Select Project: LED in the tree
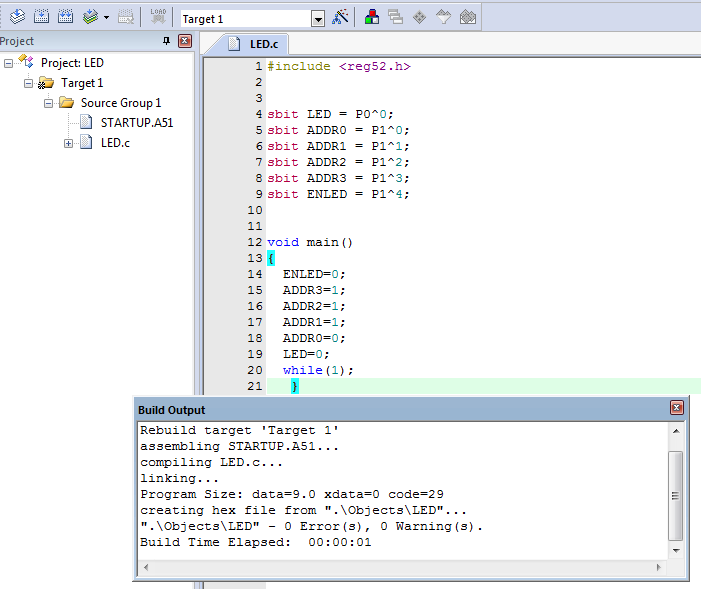Screen dimensions: 701x589 (x=72, y=63)
